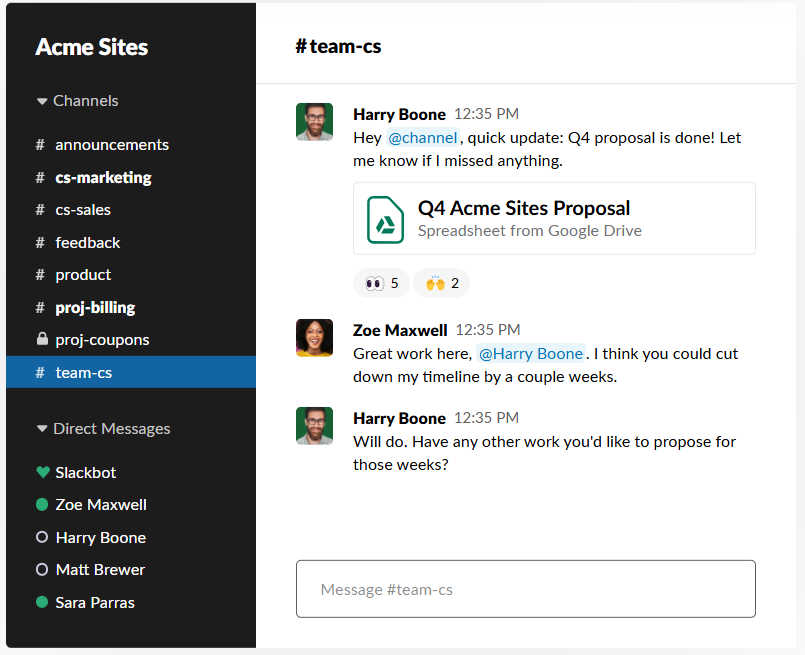Click the @Harry Boone mention
The width and height of the screenshot is (805, 655).
[x=530, y=353]
